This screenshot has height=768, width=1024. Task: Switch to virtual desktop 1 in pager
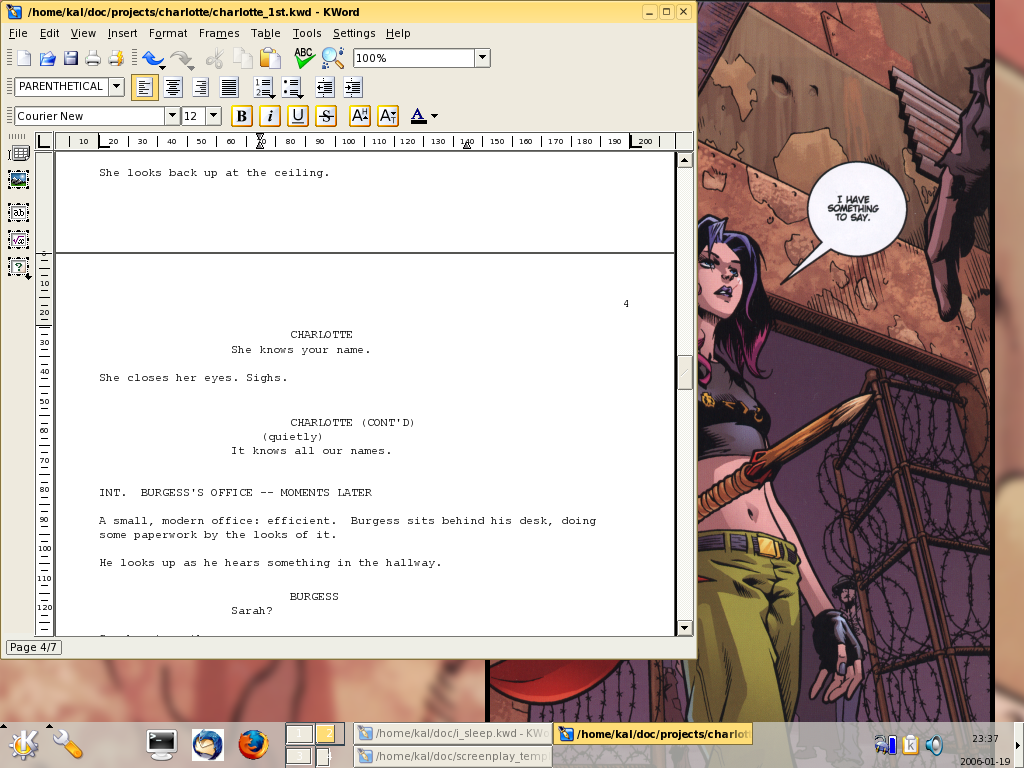299,733
